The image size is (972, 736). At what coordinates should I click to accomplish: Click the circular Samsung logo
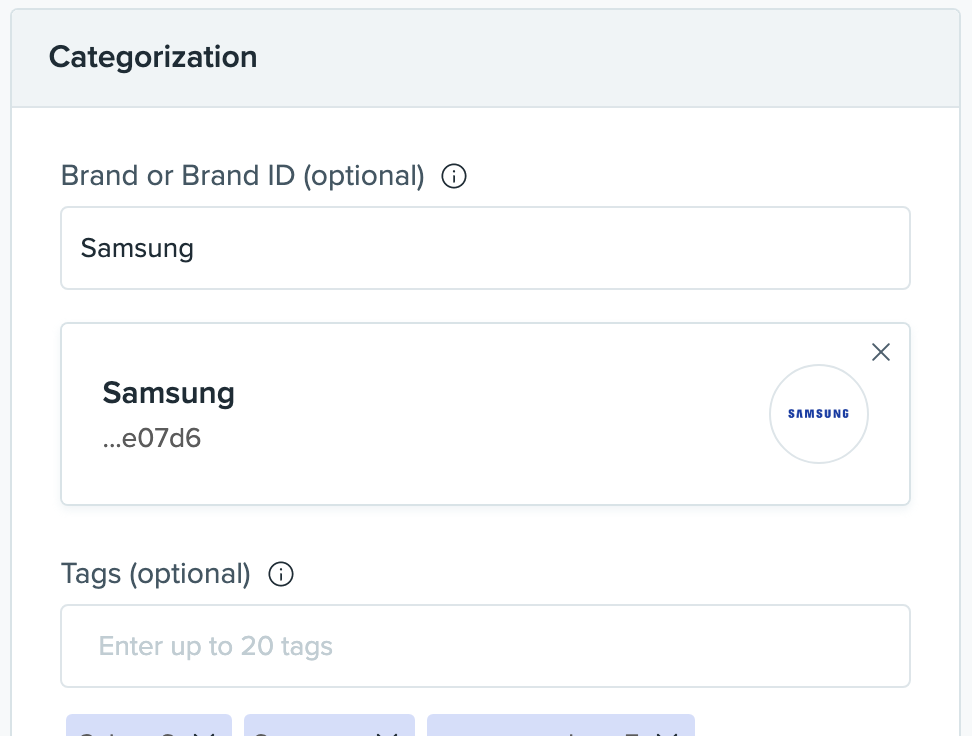tap(819, 414)
